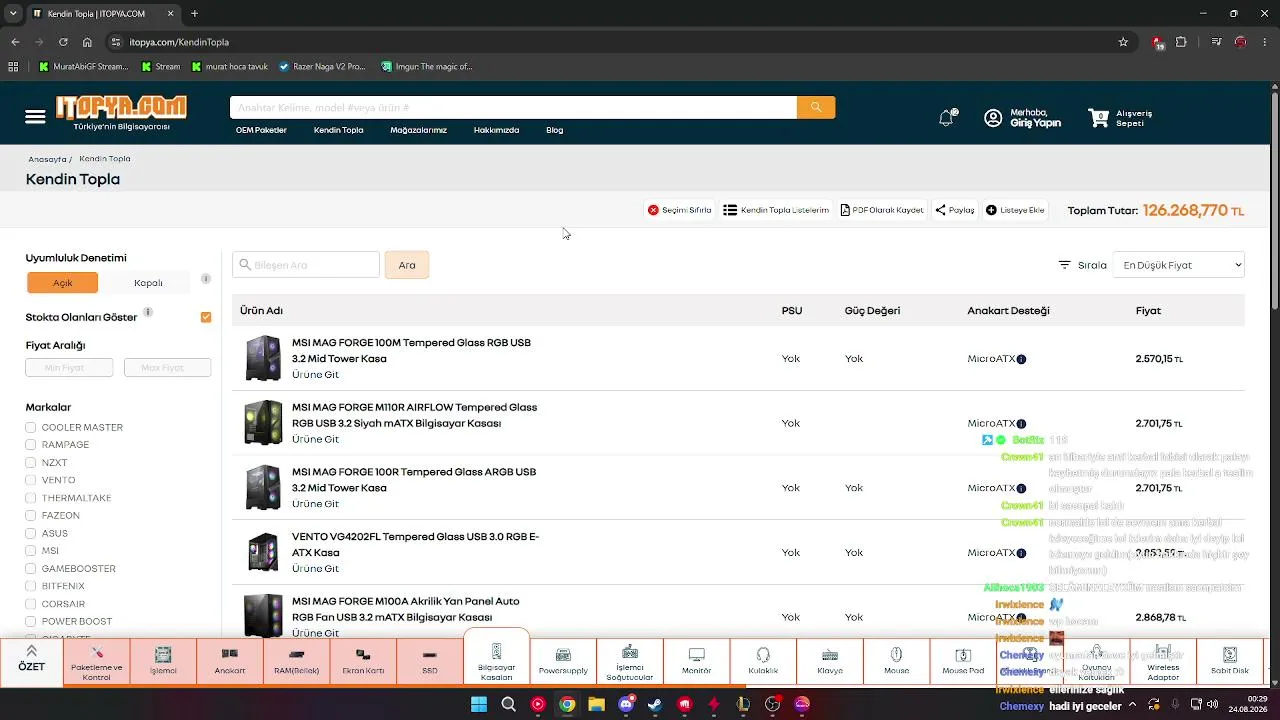Check the ASUS brand filter
Viewport: 1280px width, 720px height.
[31, 533]
